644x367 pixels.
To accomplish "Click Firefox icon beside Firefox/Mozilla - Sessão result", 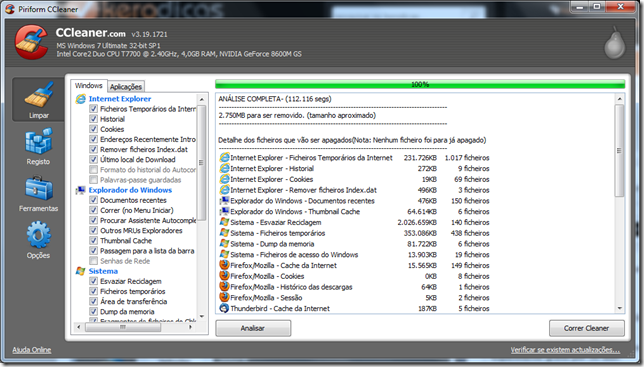I will pyautogui.click(x=224, y=297).
